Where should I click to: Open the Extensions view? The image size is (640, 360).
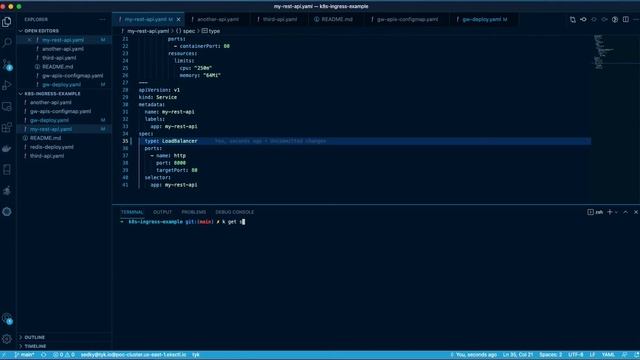click(x=7, y=127)
